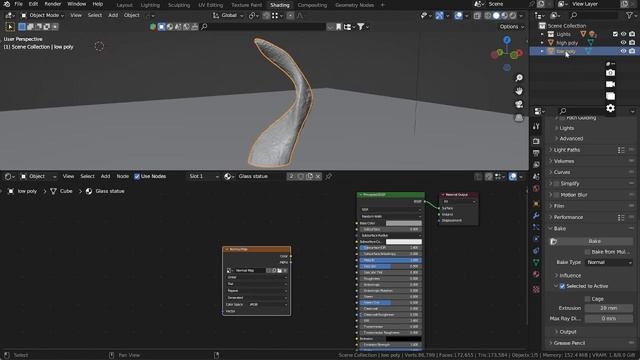
Task: Hide the low poly object with eye icon
Action: point(623,51)
